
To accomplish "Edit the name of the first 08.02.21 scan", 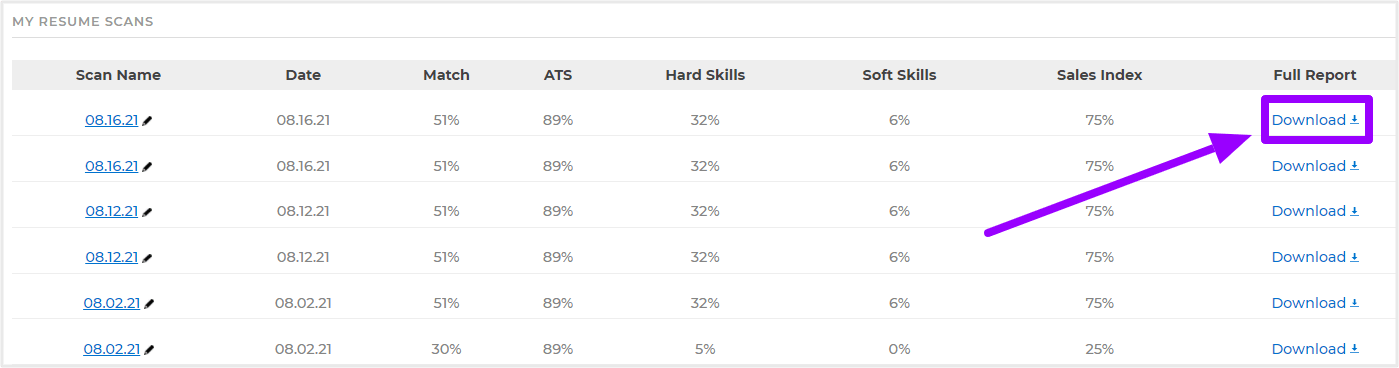I will [x=150, y=304].
